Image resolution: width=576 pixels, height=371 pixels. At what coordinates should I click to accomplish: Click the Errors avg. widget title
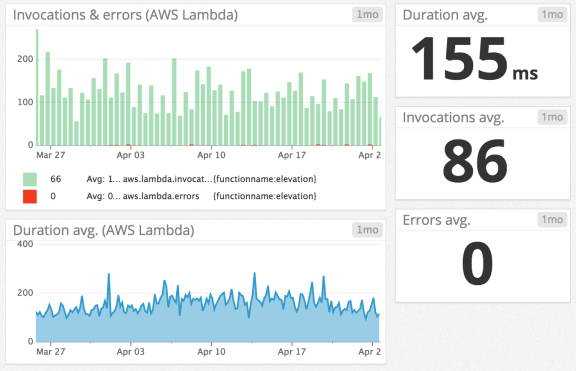point(436,220)
